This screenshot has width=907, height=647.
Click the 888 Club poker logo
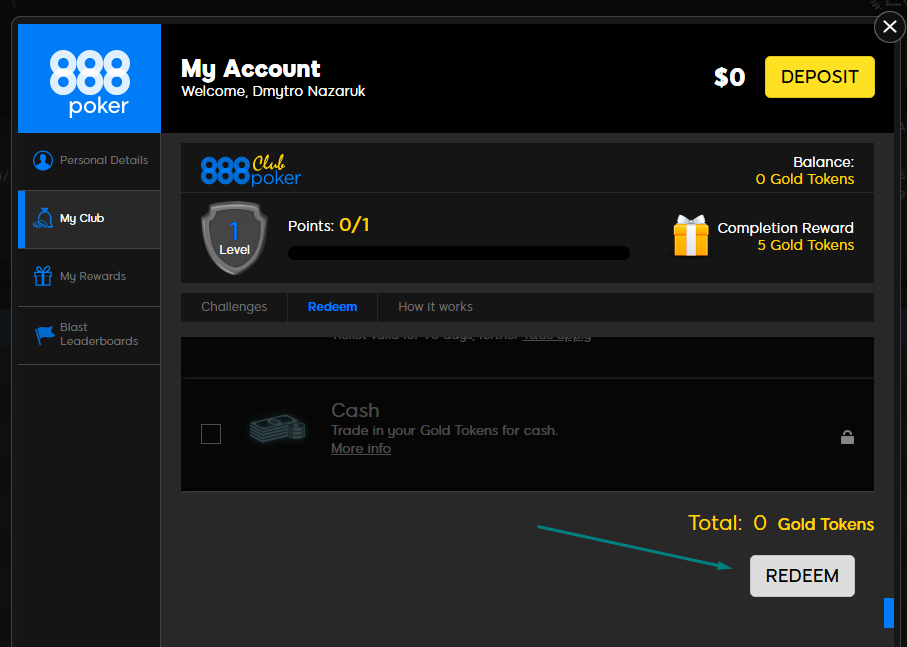click(251, 169)
